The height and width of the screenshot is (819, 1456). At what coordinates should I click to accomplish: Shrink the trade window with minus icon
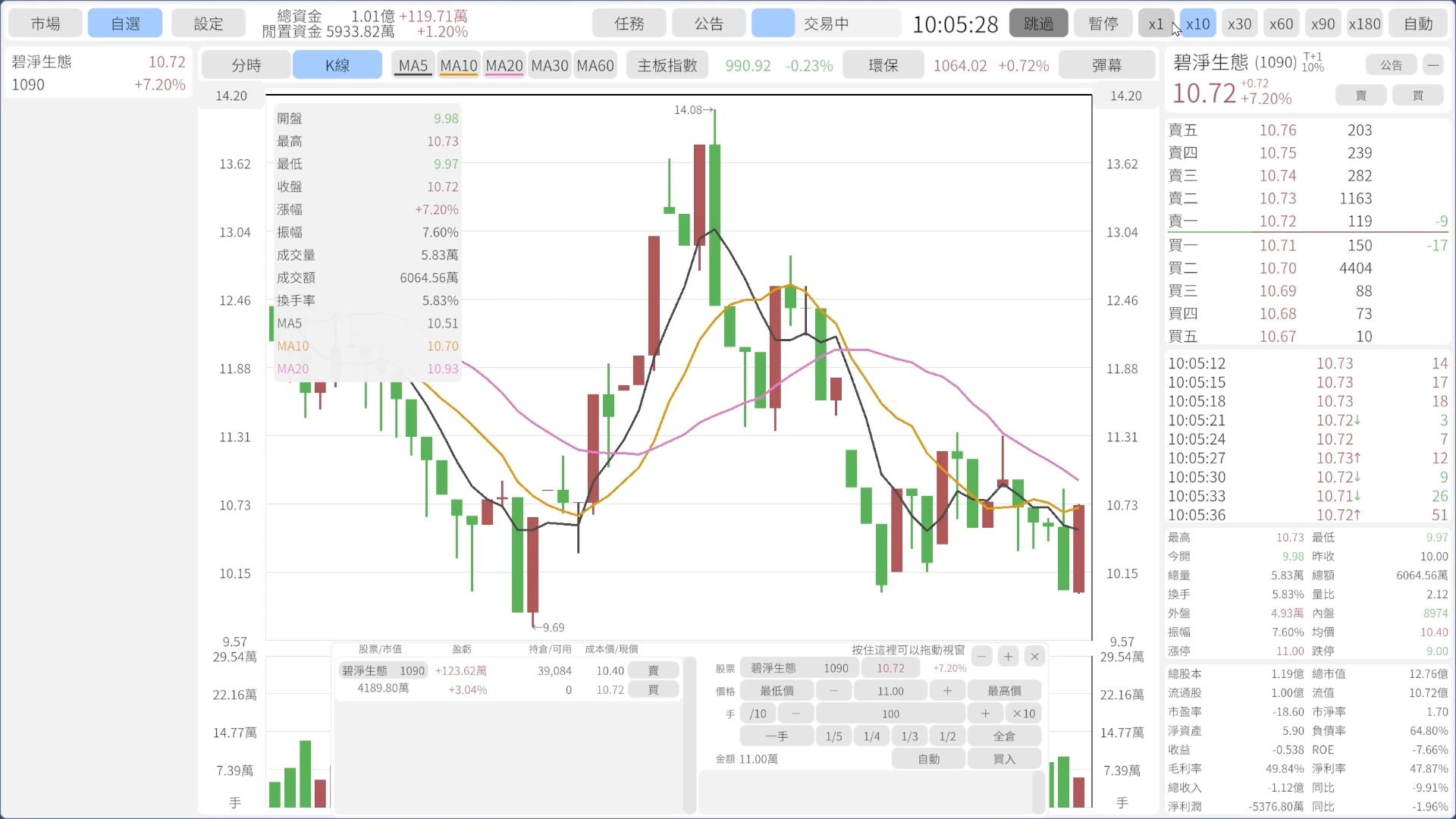pyautogui.click(x=982, y=657)
